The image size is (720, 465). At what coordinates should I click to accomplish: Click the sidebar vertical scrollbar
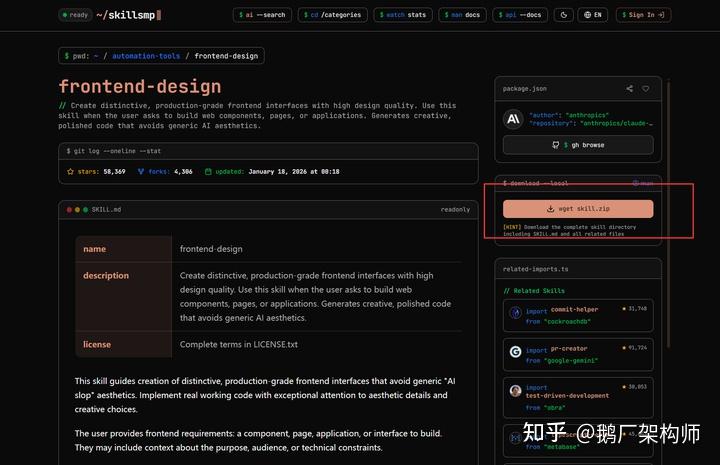[x=669, y=213]
